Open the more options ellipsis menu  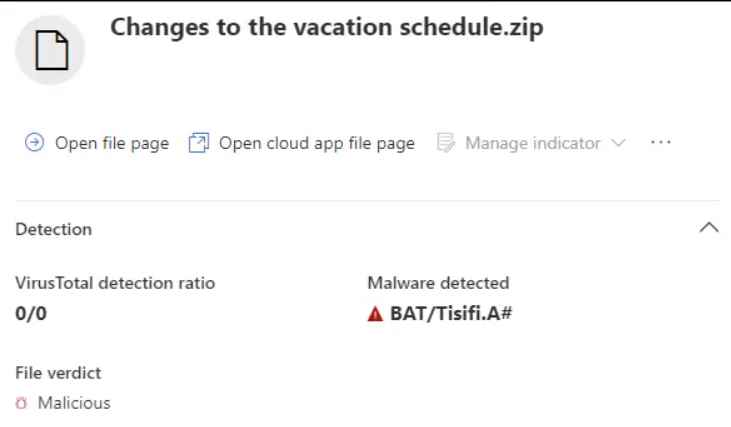(x=660, y=144)
